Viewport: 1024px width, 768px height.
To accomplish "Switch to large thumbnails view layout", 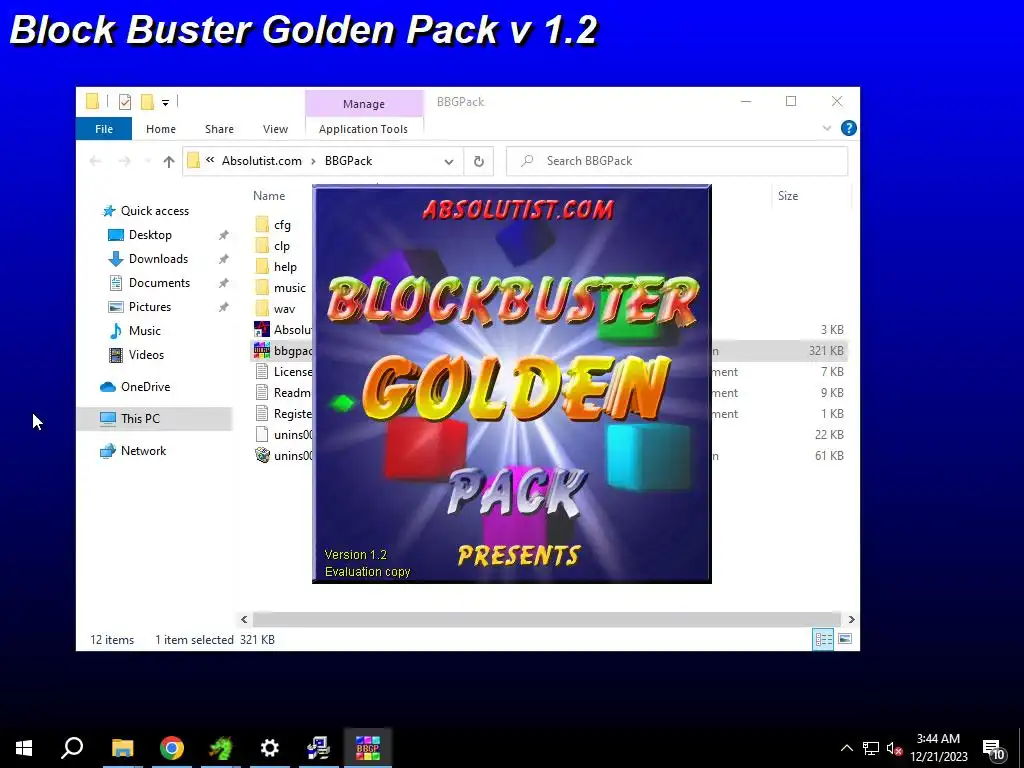I will point(844,639).
